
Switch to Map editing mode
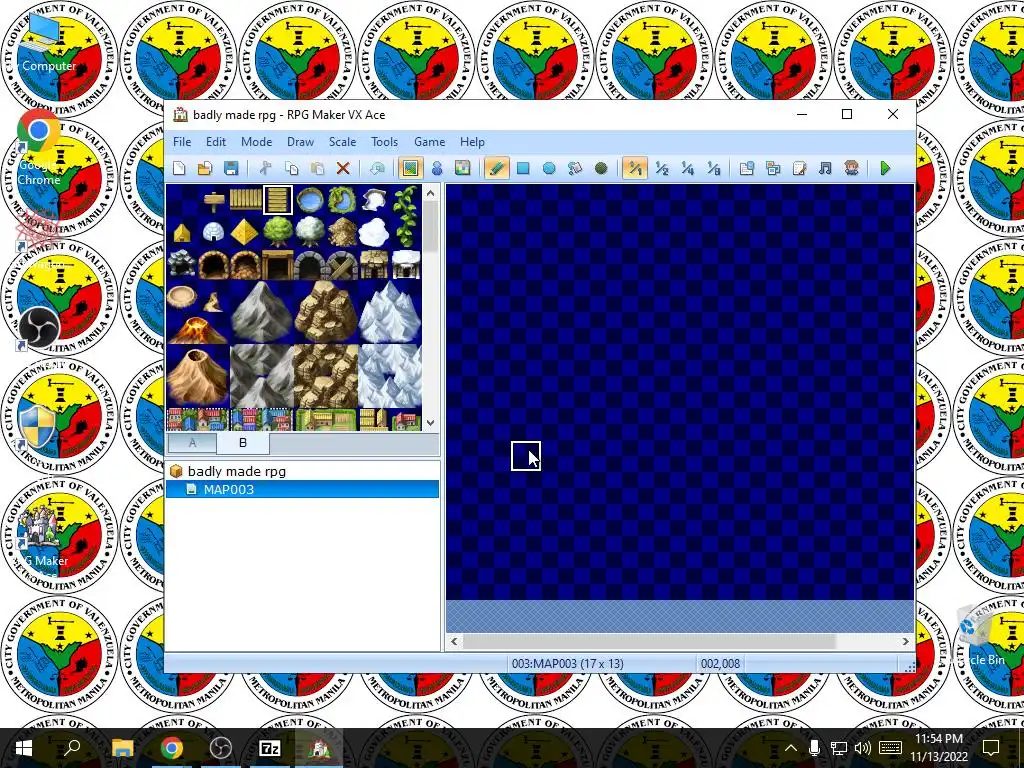tap(410, 168)
